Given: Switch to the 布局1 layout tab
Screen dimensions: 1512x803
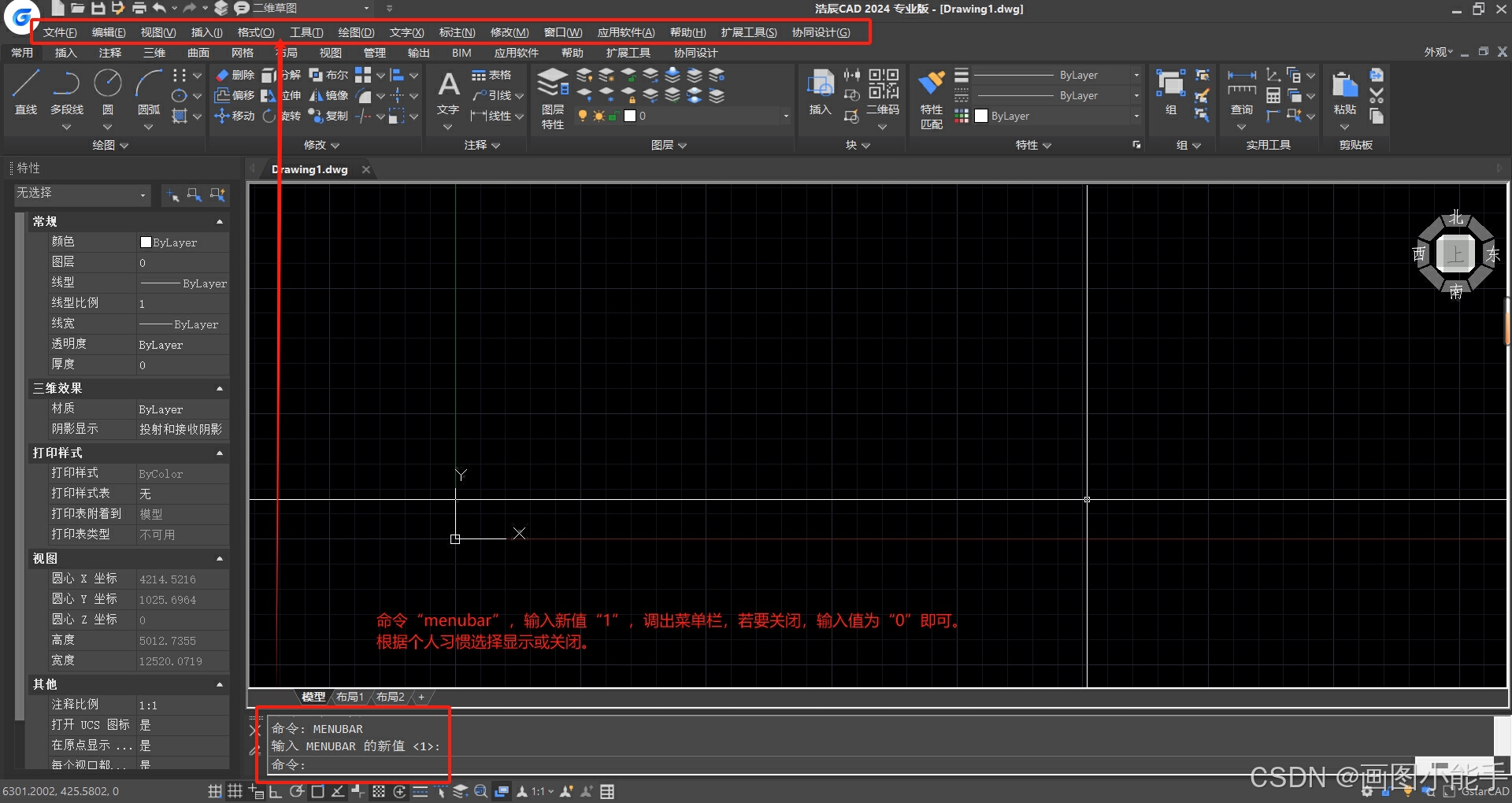Looking at the screenshot, I should [x=350, y=697].
